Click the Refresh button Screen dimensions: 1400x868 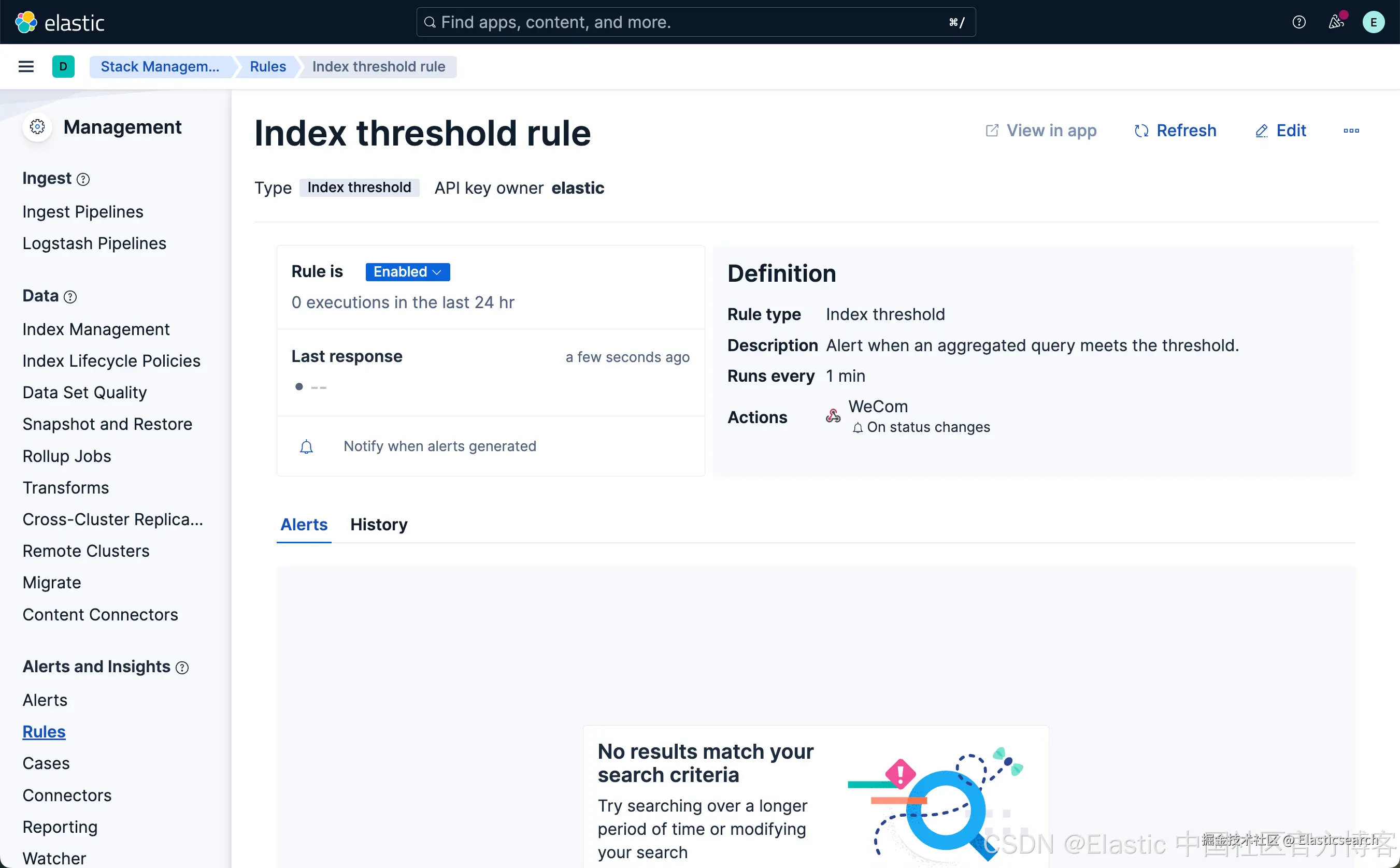click(x=1175, y=131)
